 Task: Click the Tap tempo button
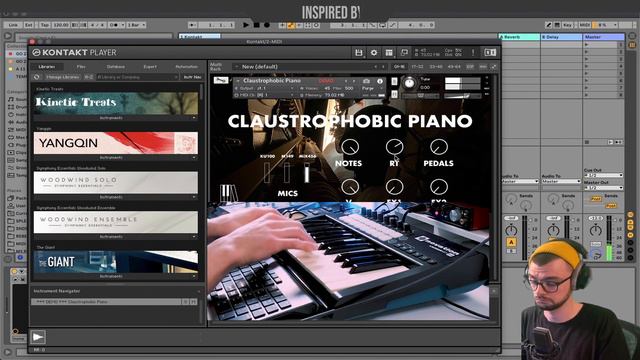click(x=44, y=25)
